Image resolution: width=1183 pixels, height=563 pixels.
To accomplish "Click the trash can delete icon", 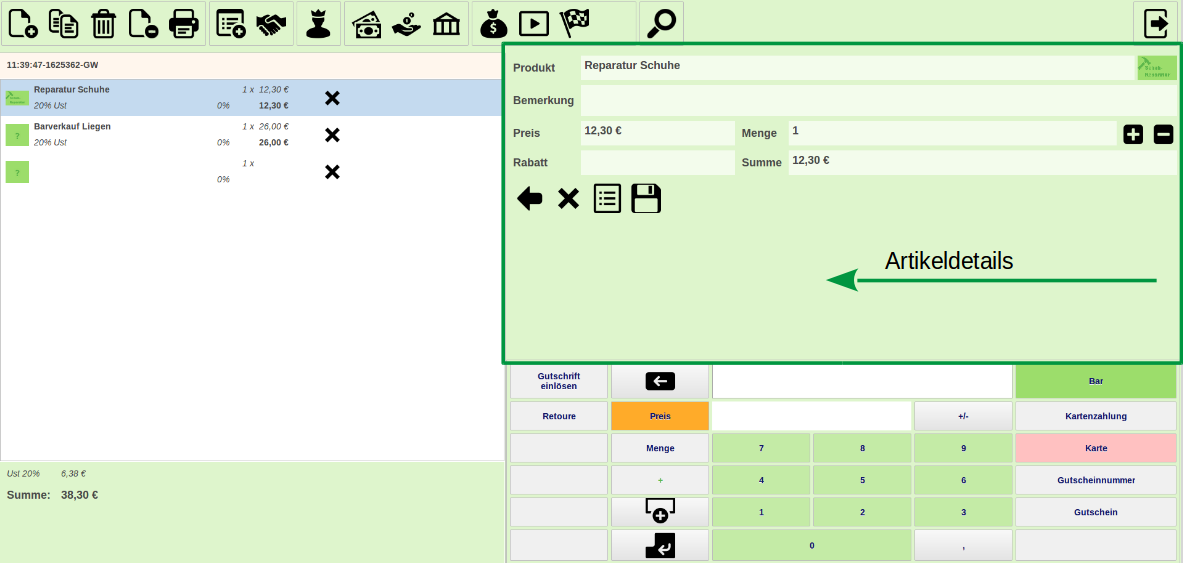I will 103,23.
